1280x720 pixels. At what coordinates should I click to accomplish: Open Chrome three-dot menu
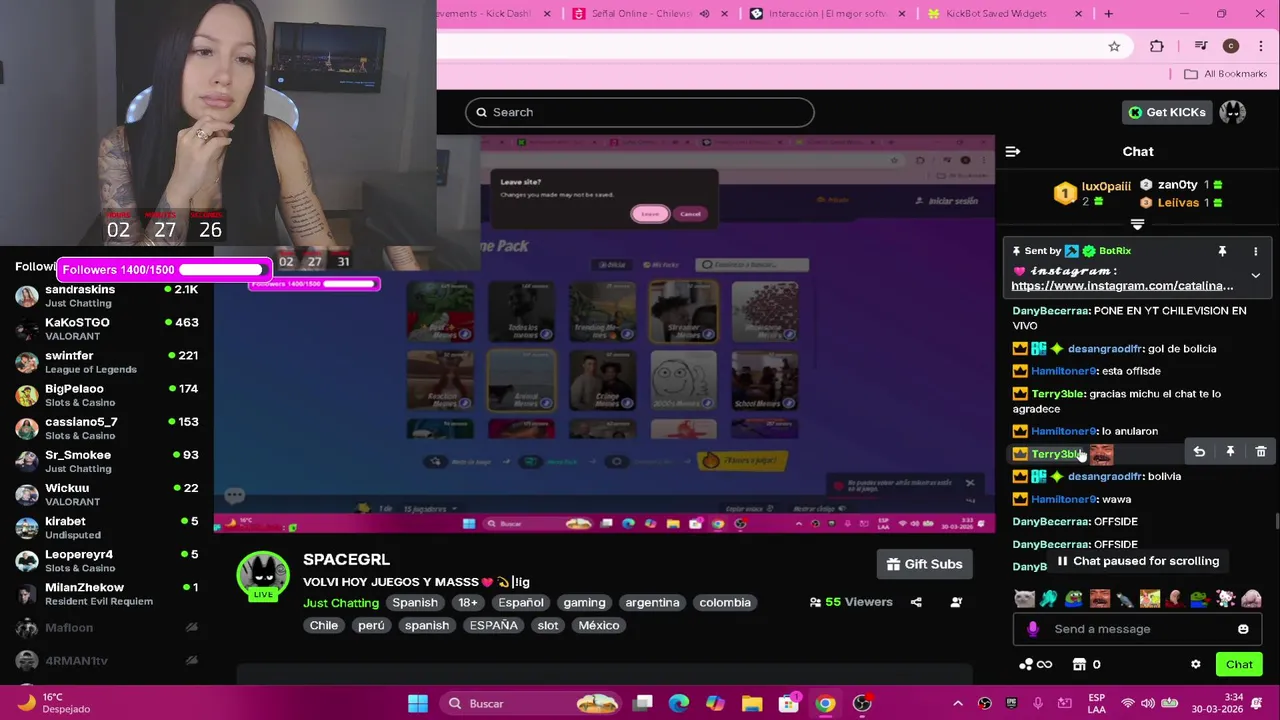[1260, 46]
